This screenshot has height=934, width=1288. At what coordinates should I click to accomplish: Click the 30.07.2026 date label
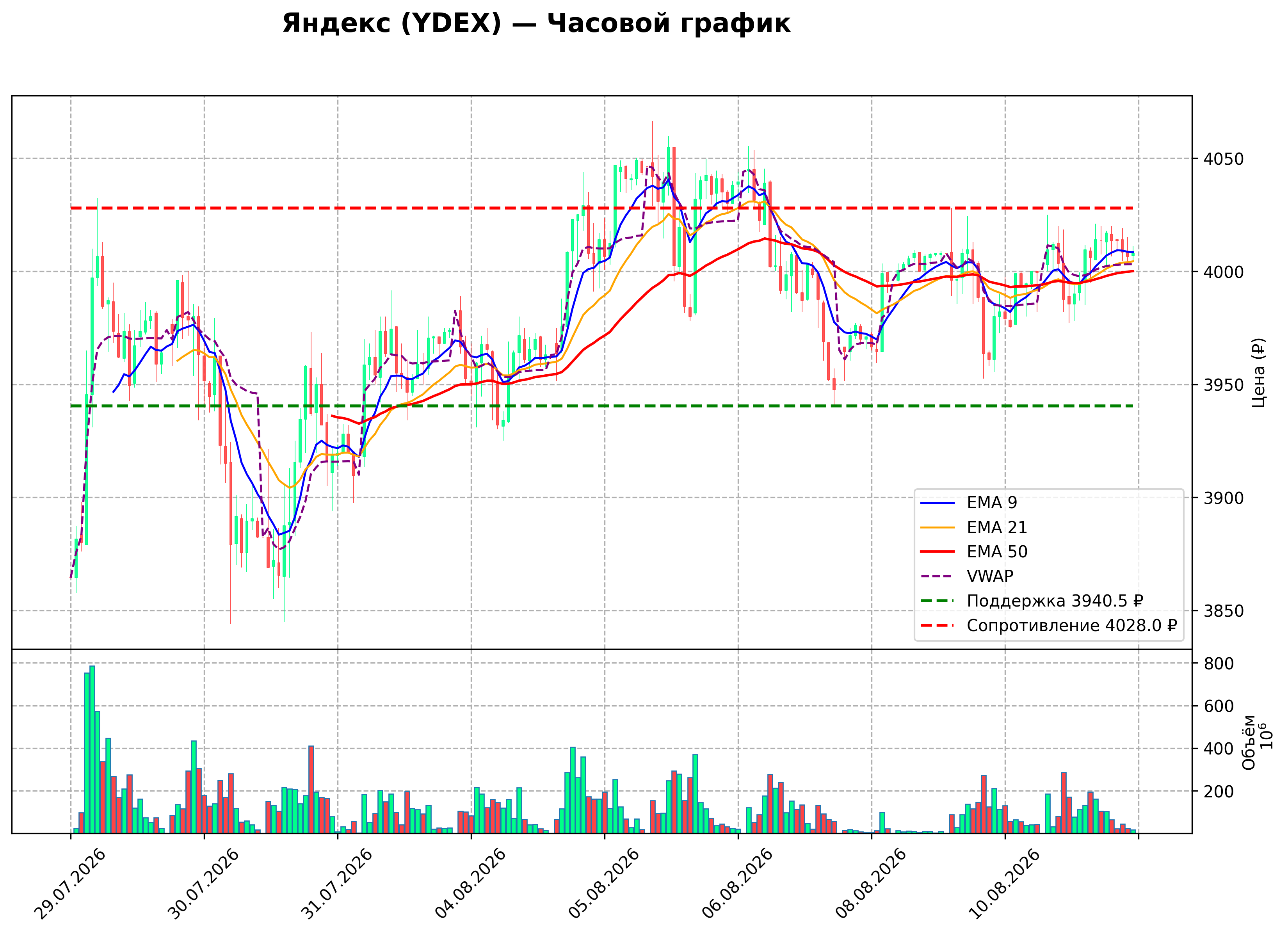[x=203, y=884]
